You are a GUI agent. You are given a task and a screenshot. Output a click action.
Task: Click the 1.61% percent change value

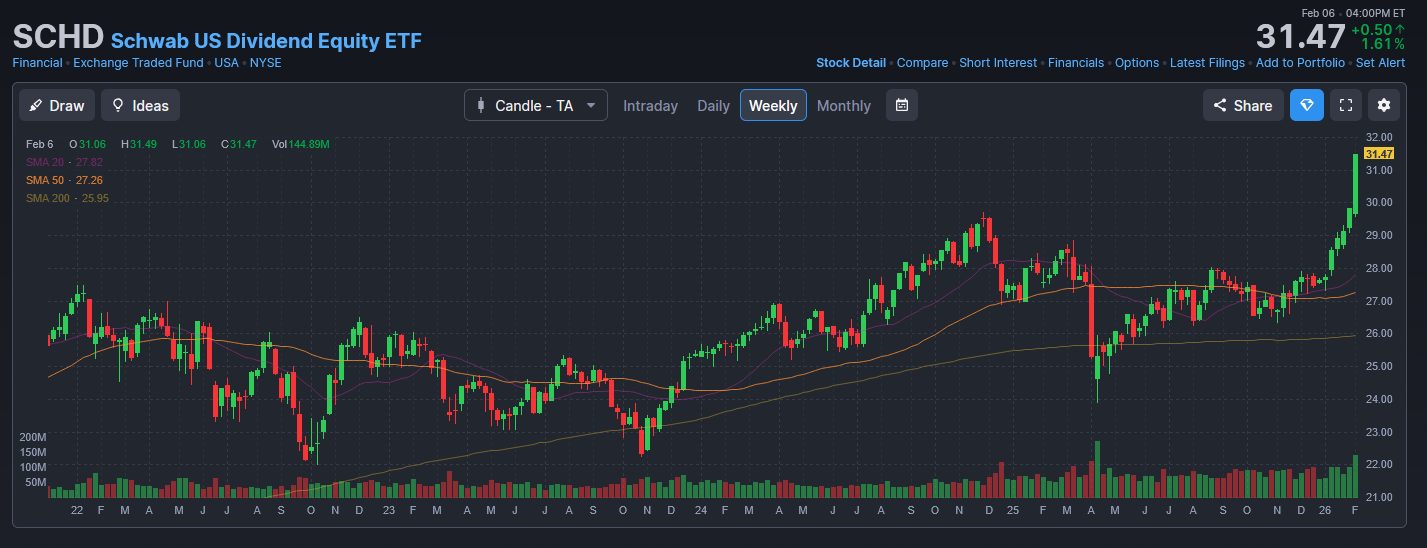1383,44
